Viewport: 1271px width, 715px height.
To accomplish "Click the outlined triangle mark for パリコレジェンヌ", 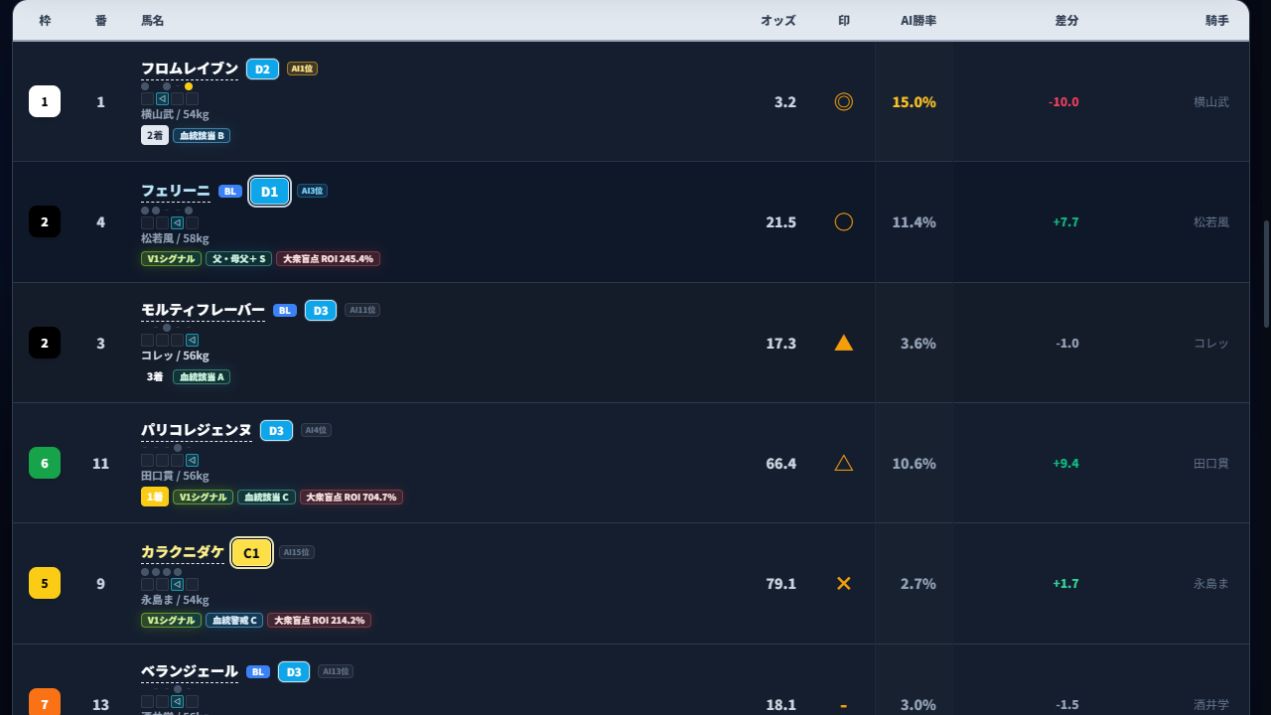I will [843, 463].
